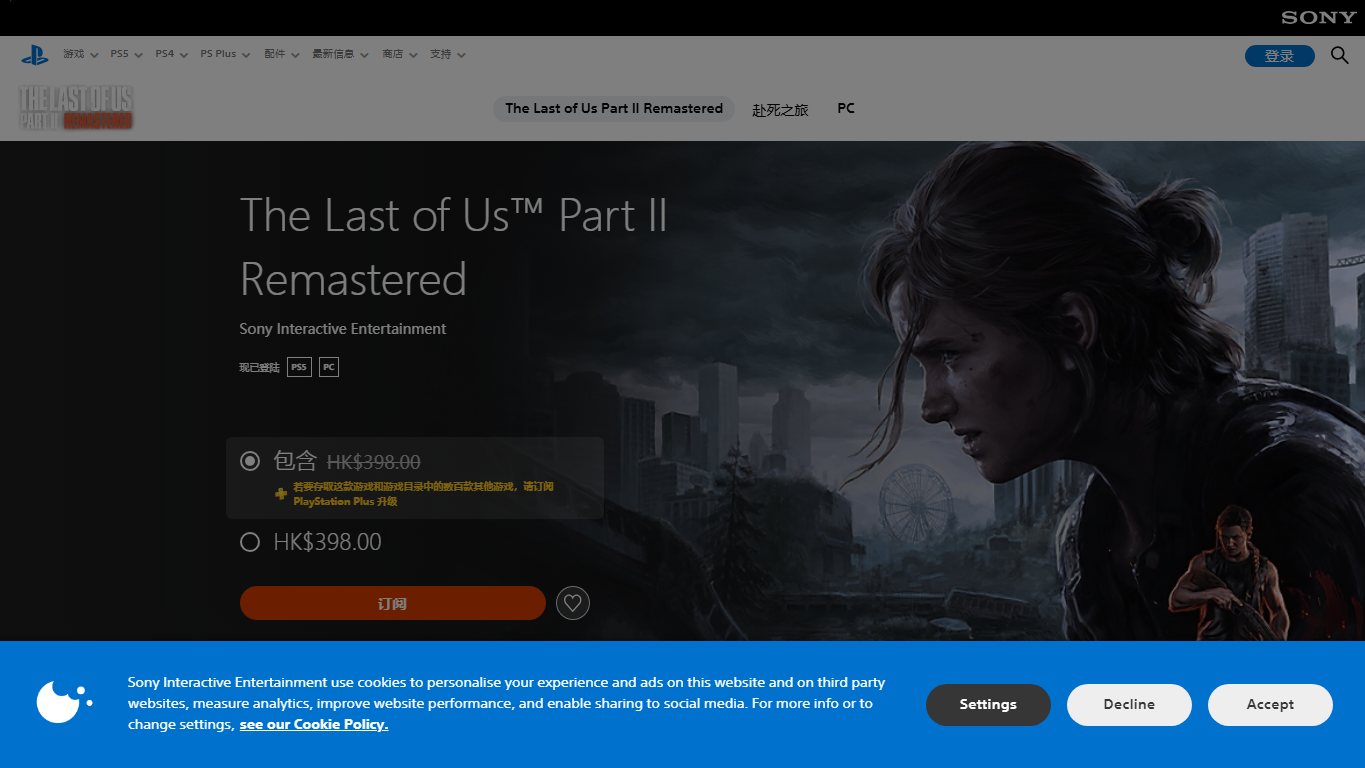Accept cookies

click(1270, 705)
